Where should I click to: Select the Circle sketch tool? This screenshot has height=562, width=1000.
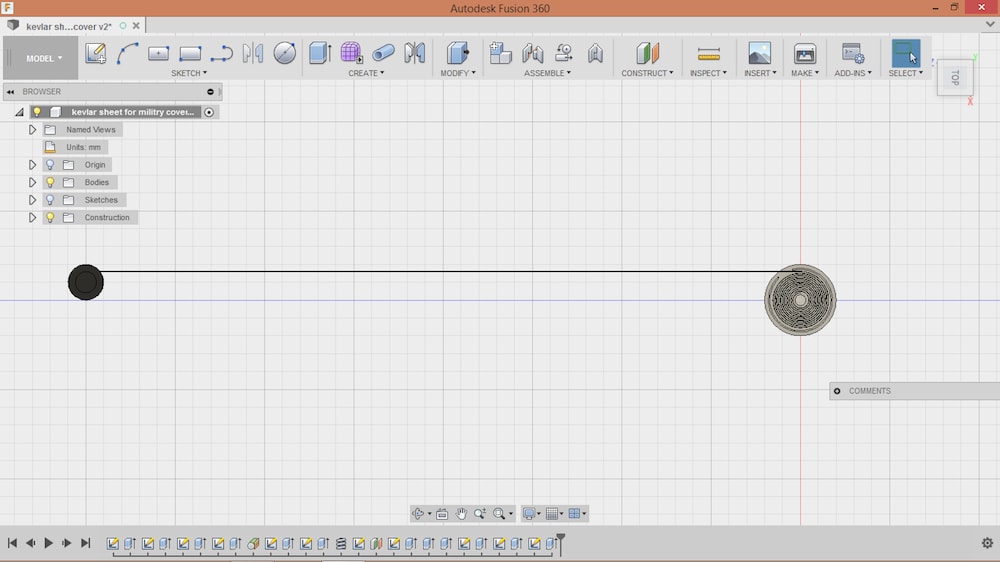[x=284, y=53]
